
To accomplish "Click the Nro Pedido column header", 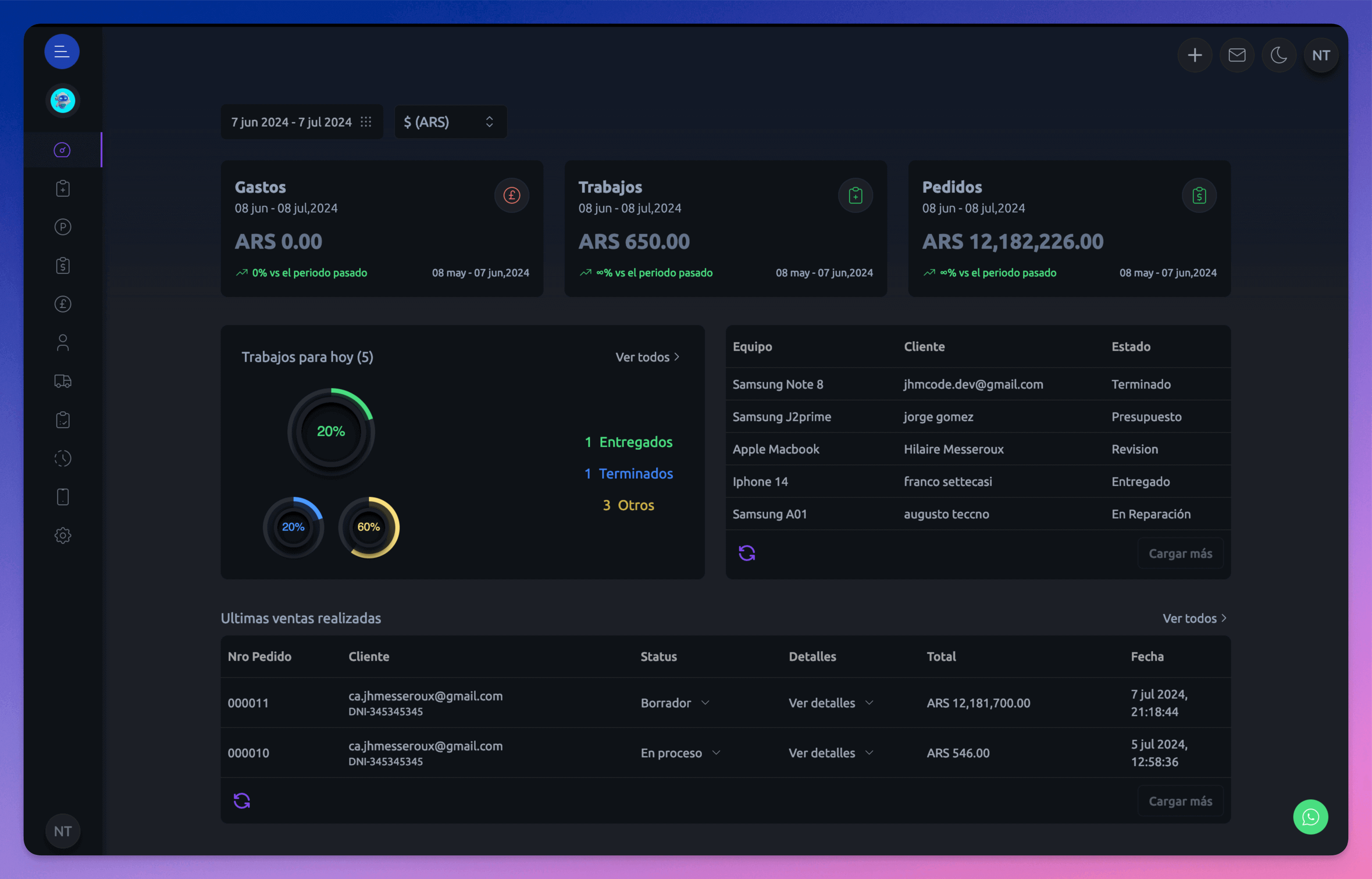I will (259, 656).
